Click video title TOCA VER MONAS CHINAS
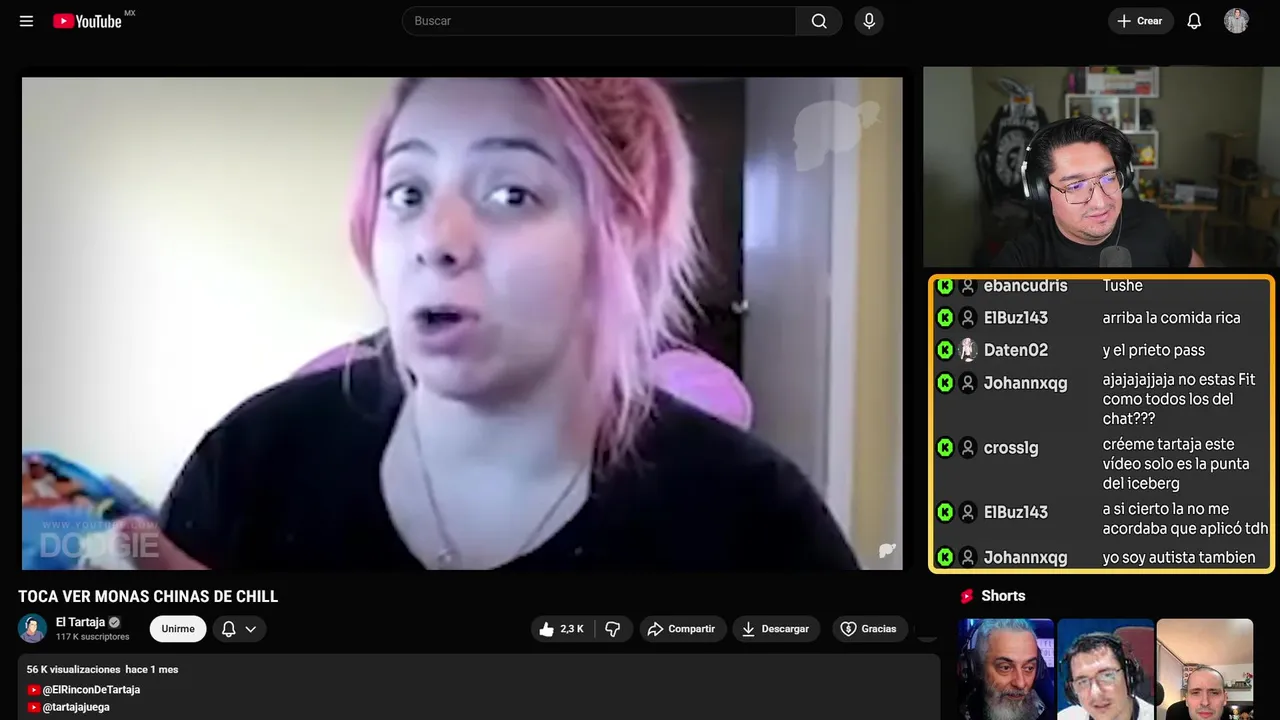1280x720 pixels. click(x=148, y=597)
